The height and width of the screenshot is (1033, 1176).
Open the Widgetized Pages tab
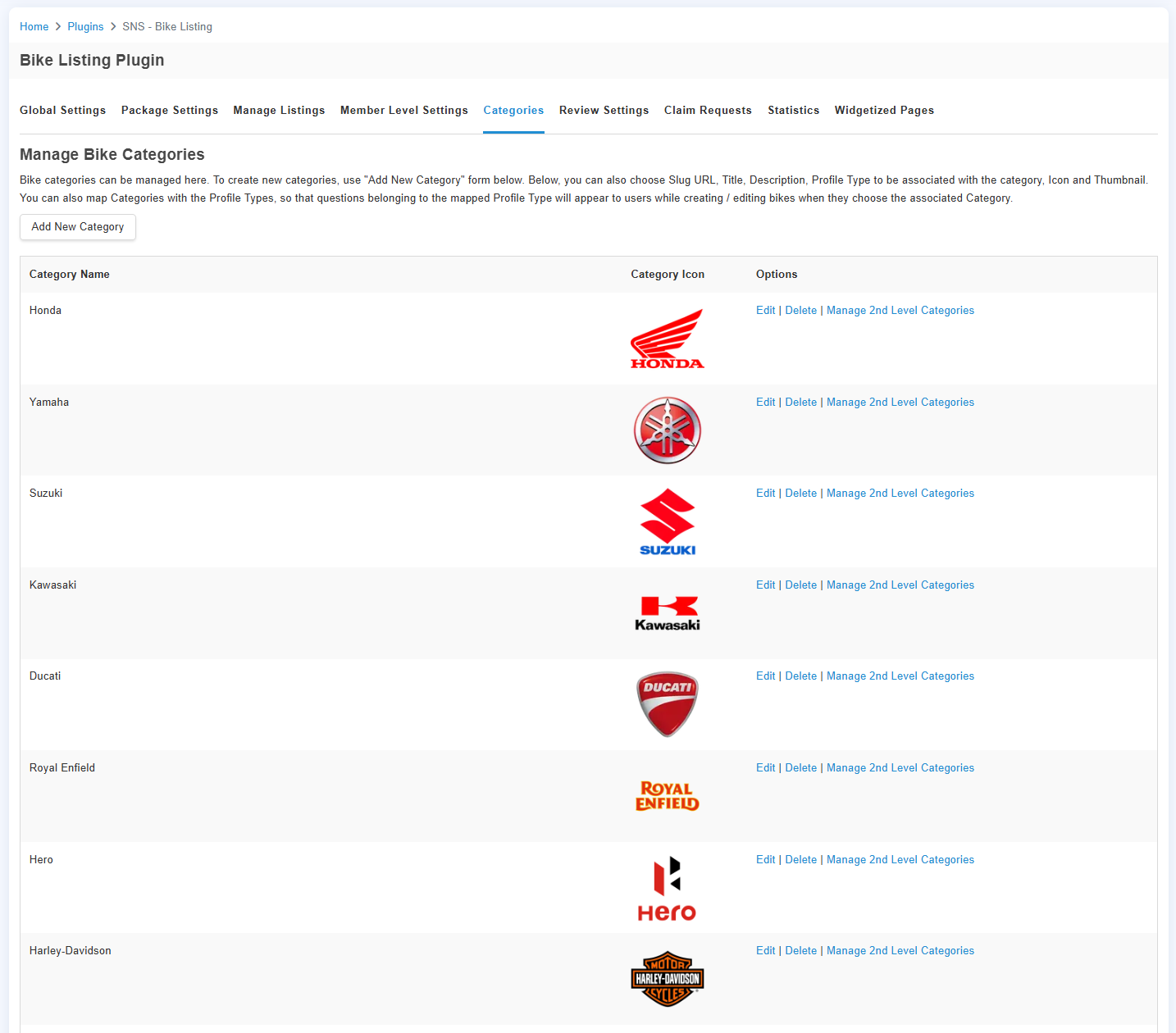pos(884,111)
